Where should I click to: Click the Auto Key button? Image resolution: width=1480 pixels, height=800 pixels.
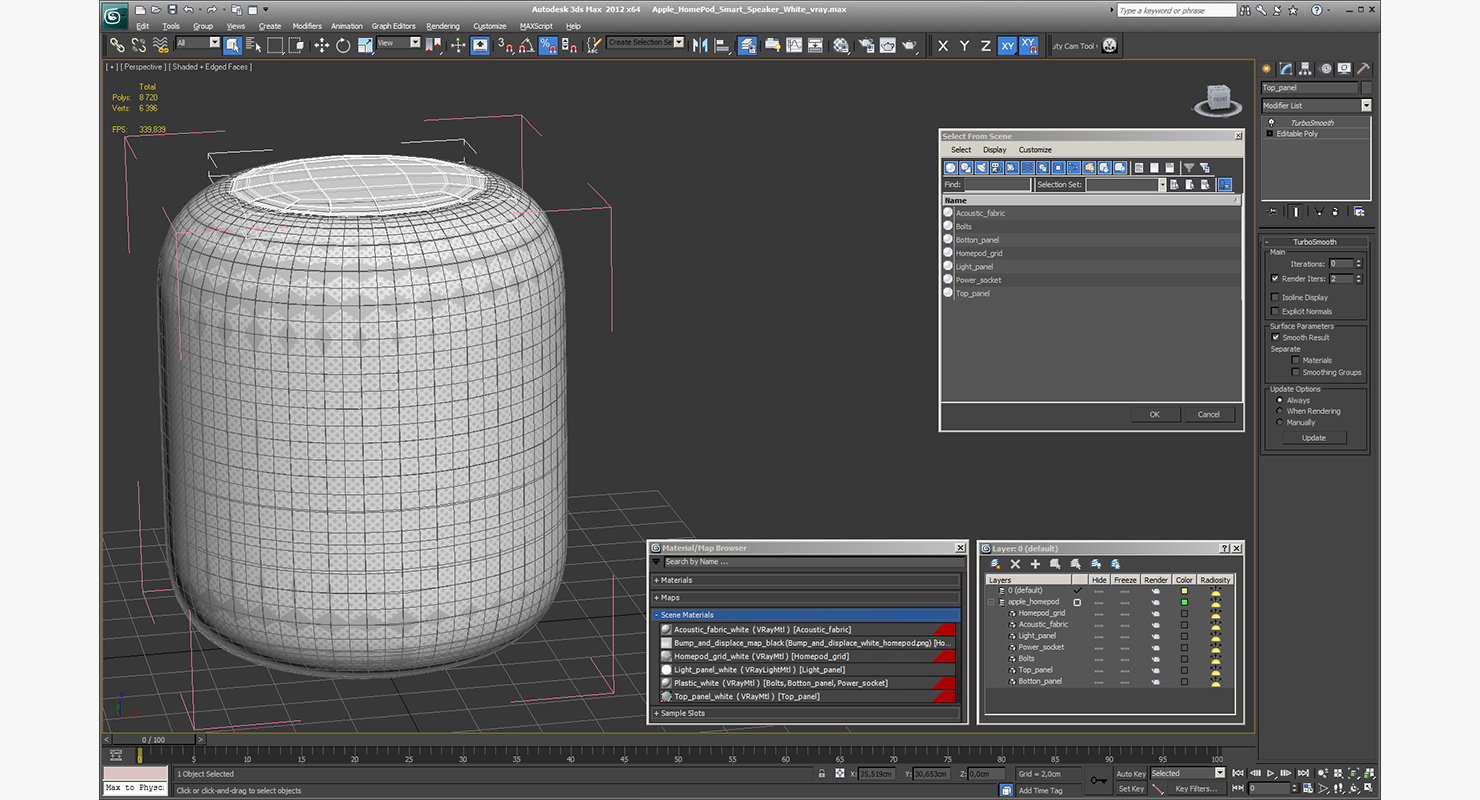[1131, 773]
